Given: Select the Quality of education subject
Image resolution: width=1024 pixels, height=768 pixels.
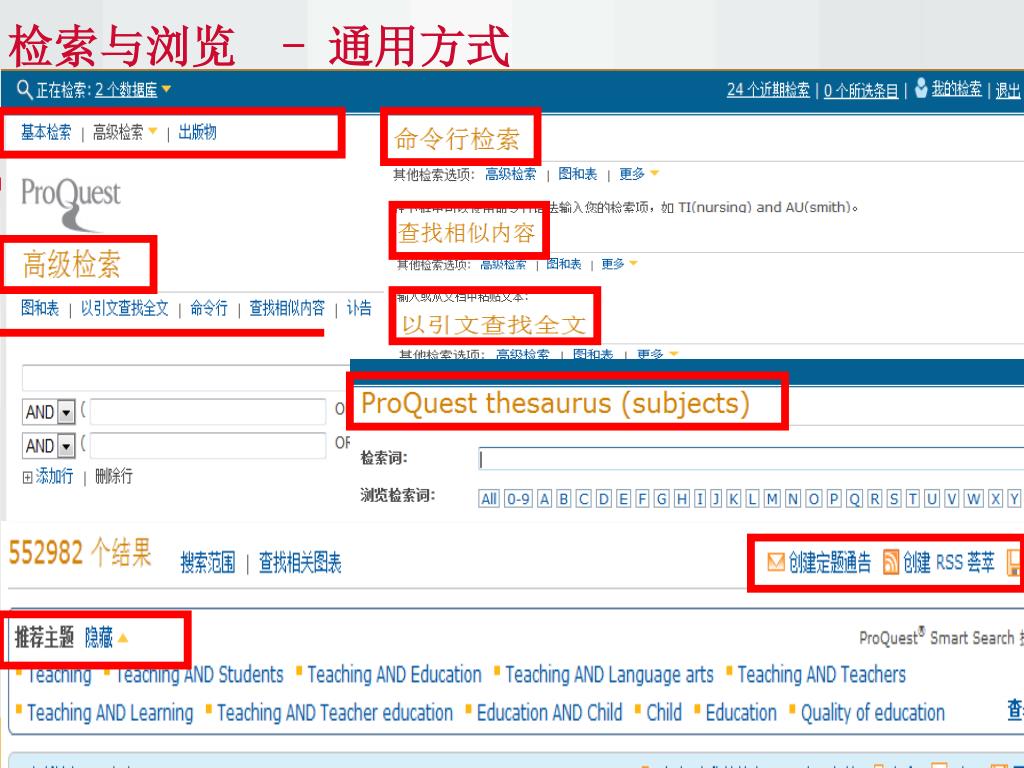Looking at the screenshot, I should click(872, 712).
